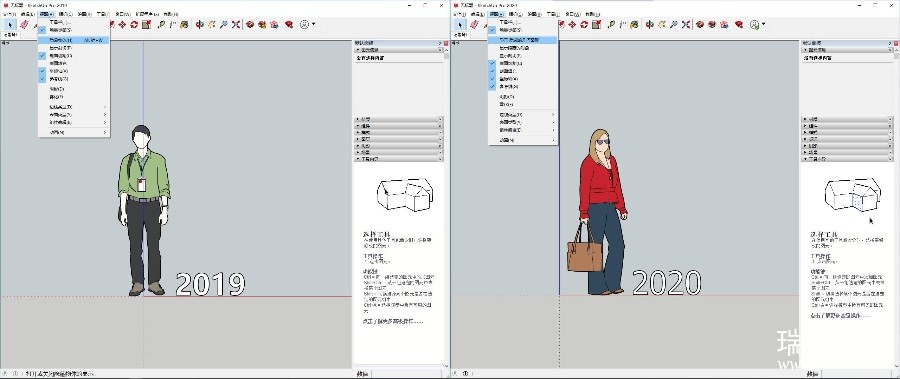Click highlighted Hidden Geometry item in 2019 View menu

pos(74,40)
